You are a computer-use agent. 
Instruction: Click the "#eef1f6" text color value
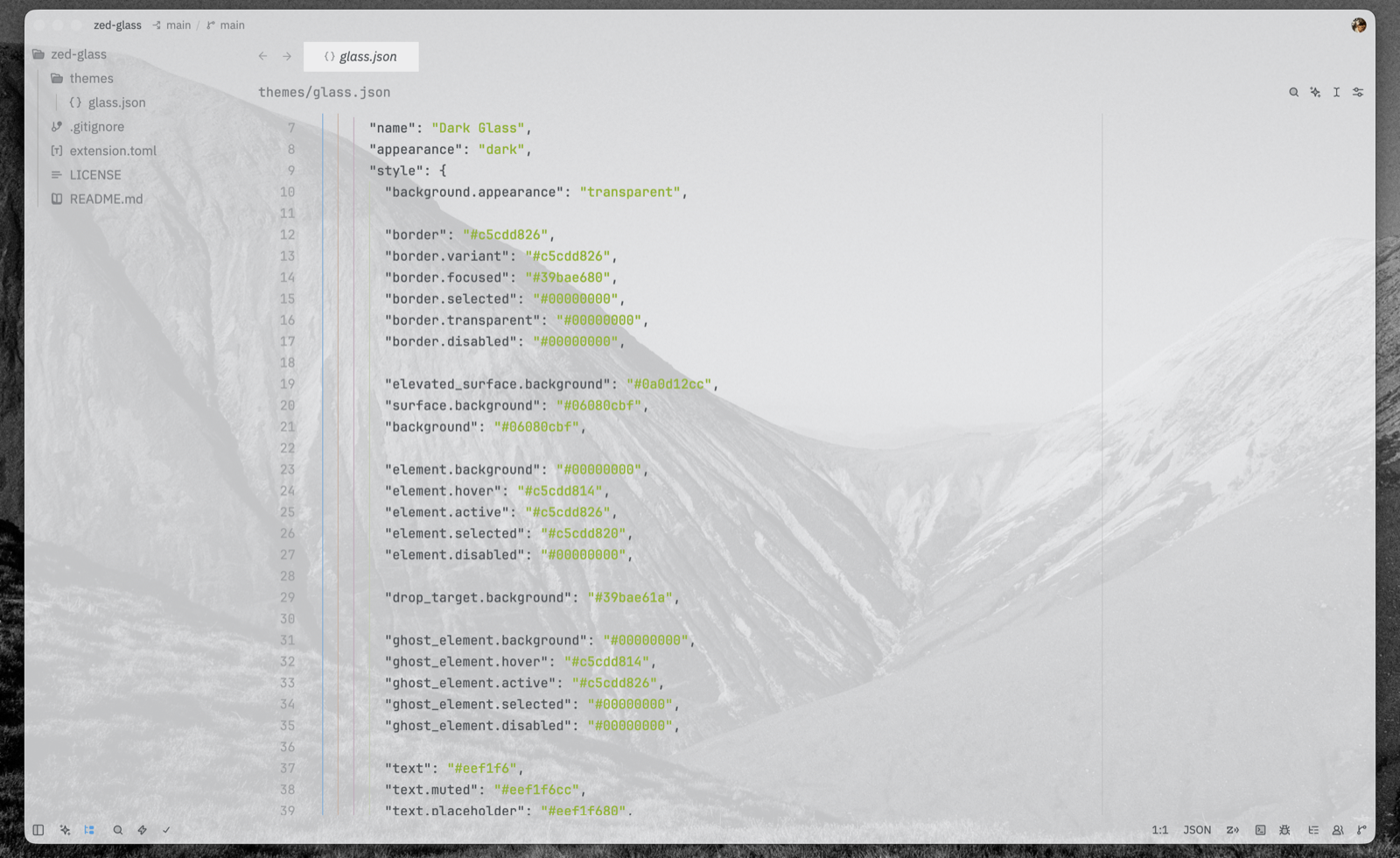tap(482, 769)
